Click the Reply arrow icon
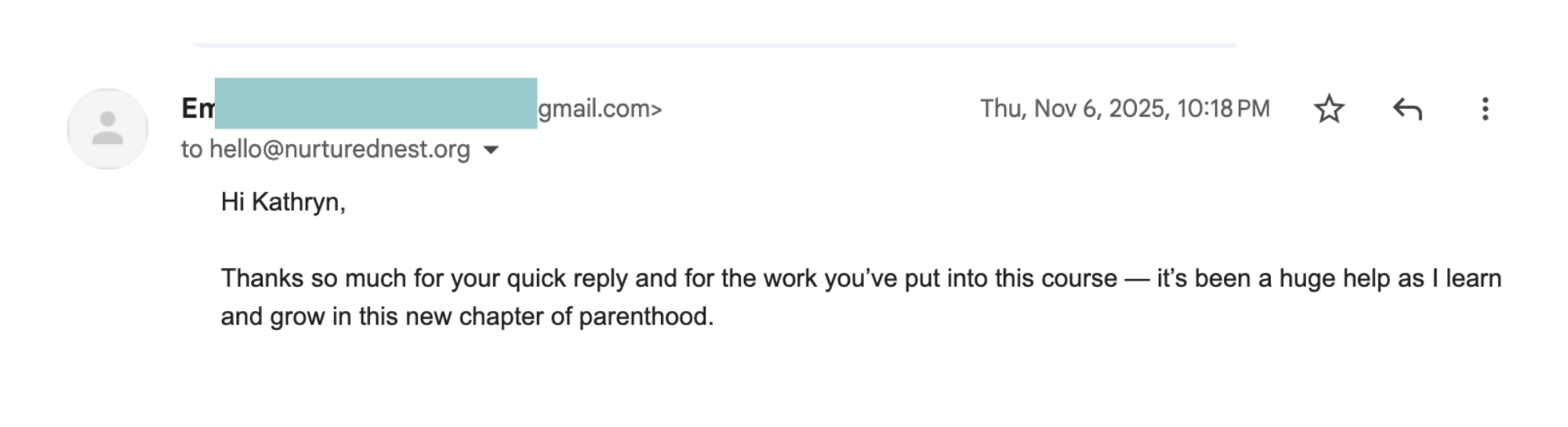The image size is (1568, 427). [x=1407, y=109]
